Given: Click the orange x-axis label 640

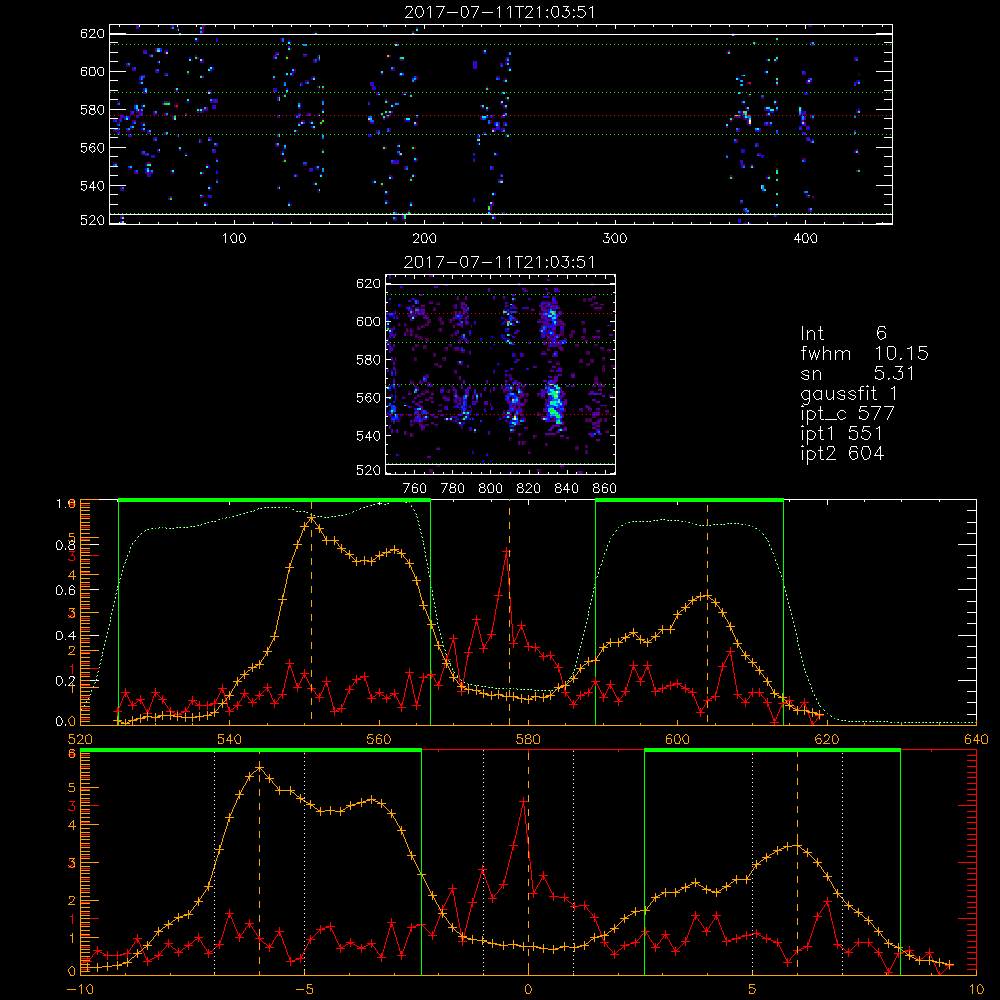Looking at the screenshot, I should [976, 740].
